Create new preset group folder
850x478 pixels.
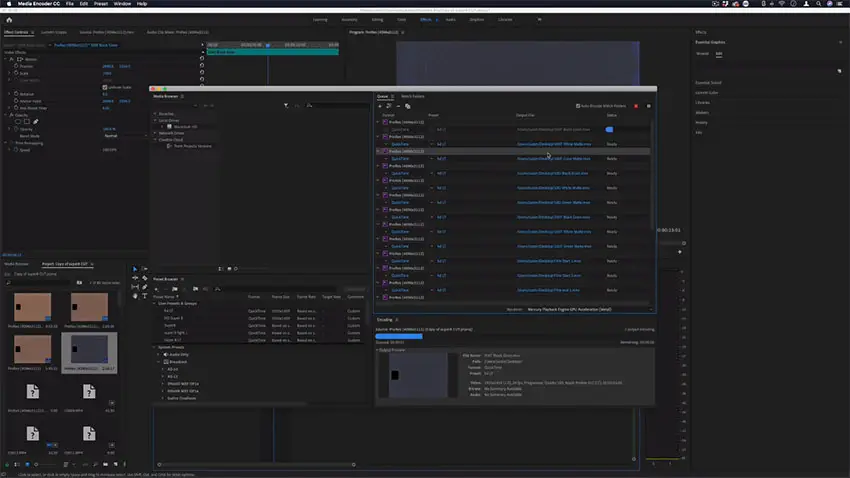coord(175,289)
